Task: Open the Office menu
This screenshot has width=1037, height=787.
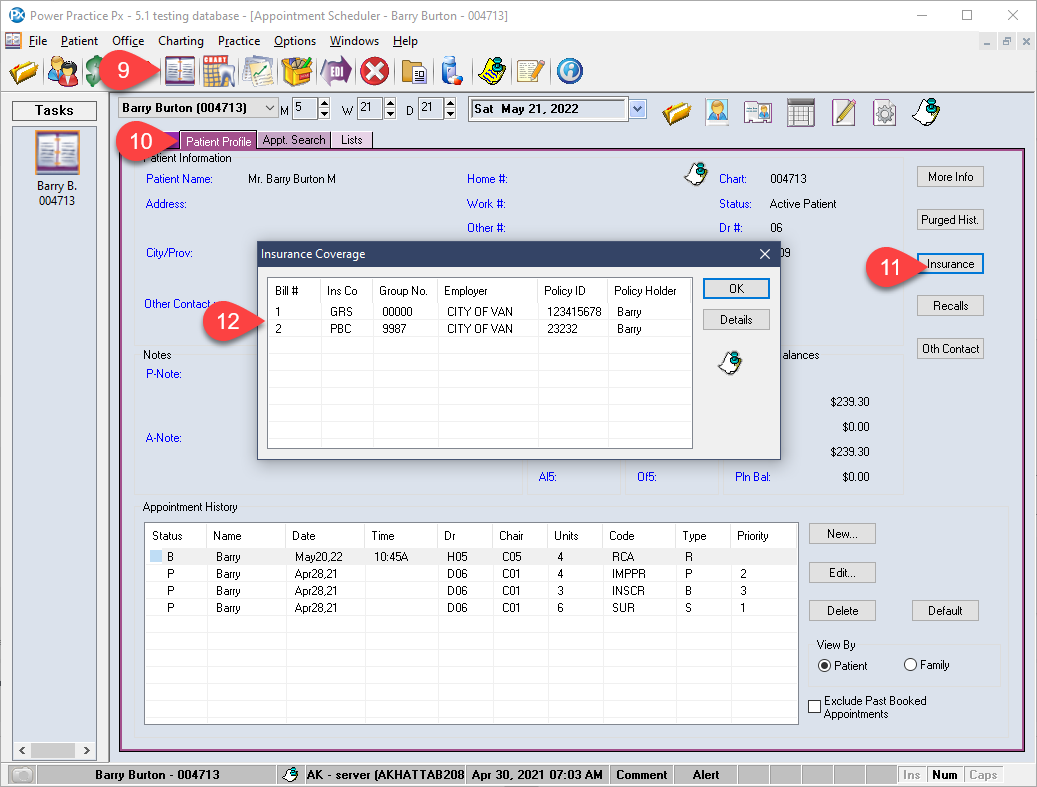Action: (128, 41)
